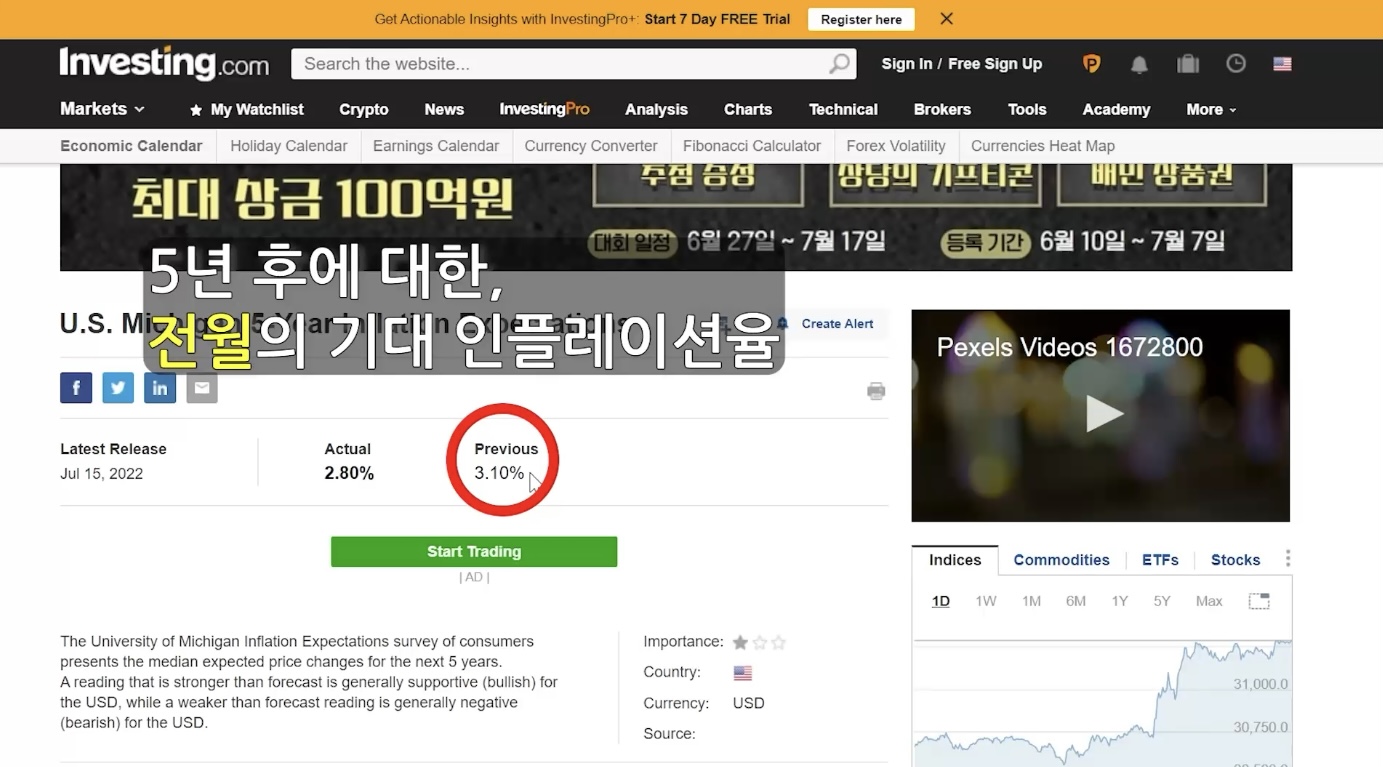
Task: Open the Academy menu
Action: (x=1116, y=109)
